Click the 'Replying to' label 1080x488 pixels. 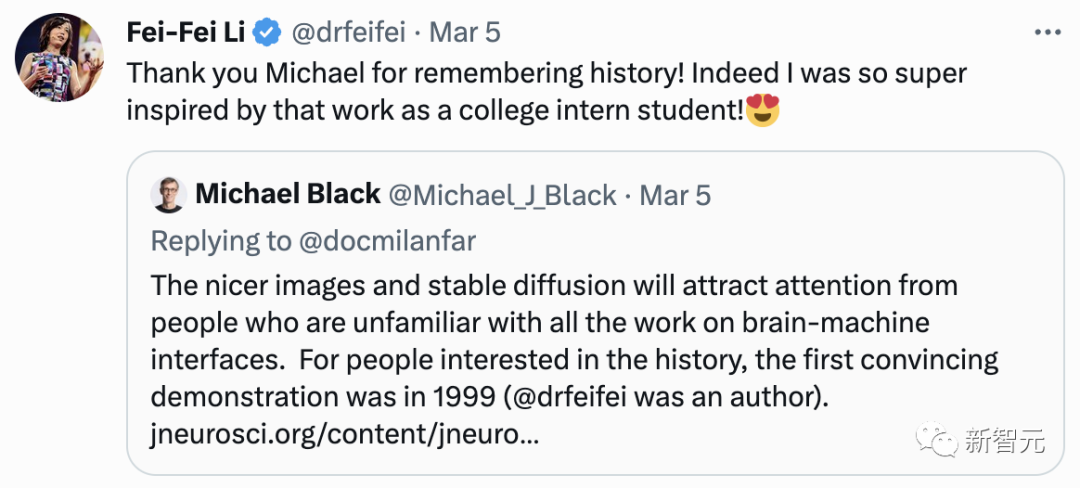pos(218,241)
